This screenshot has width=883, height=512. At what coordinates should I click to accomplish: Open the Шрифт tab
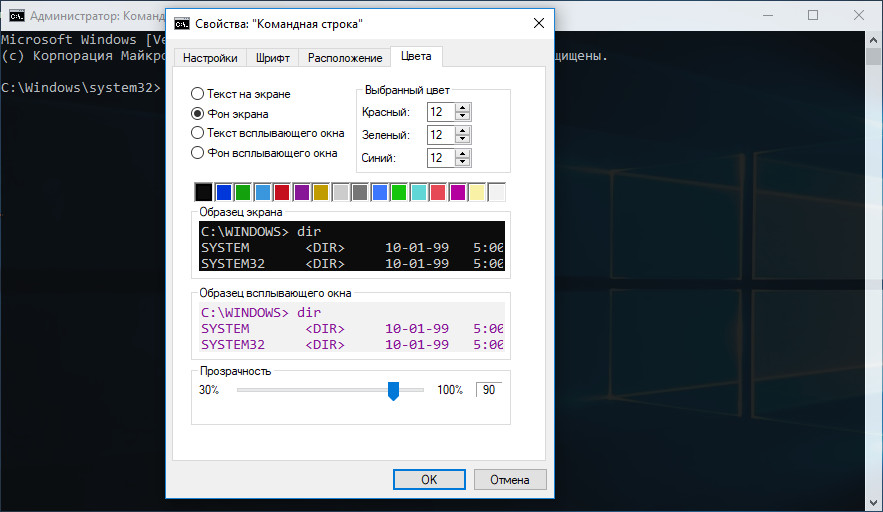point(273,58)
